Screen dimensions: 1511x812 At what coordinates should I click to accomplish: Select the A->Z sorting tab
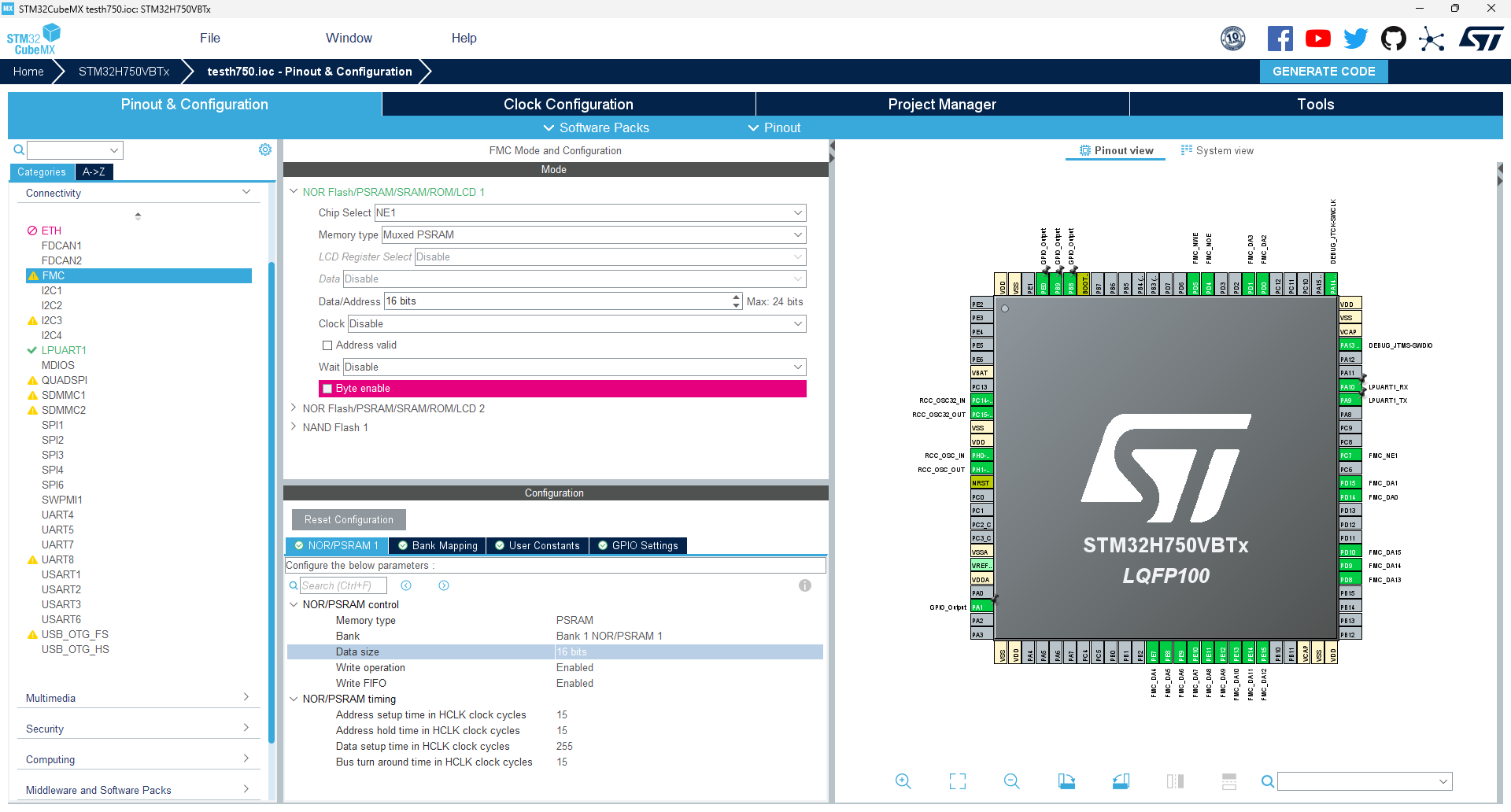pos(94,172)
